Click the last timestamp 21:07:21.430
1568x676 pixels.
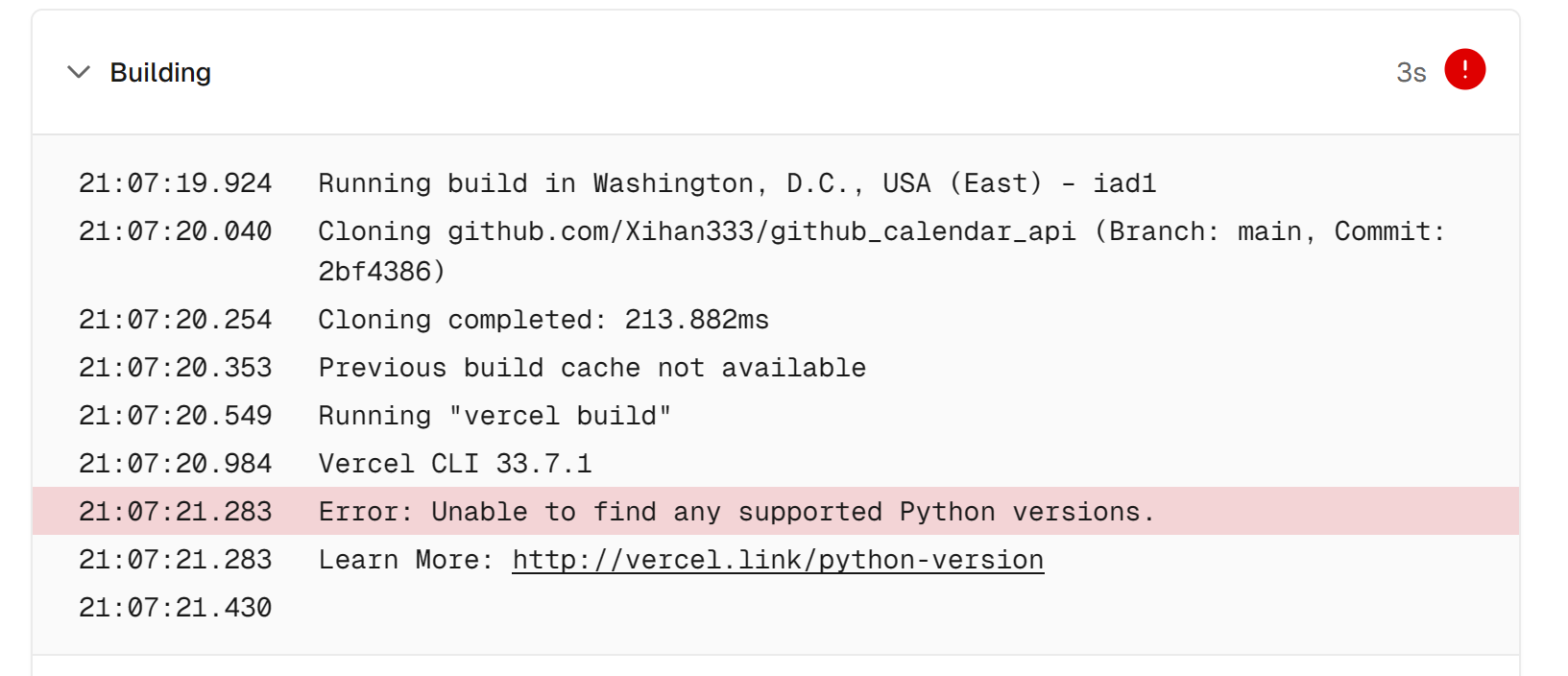coord(176,608)
